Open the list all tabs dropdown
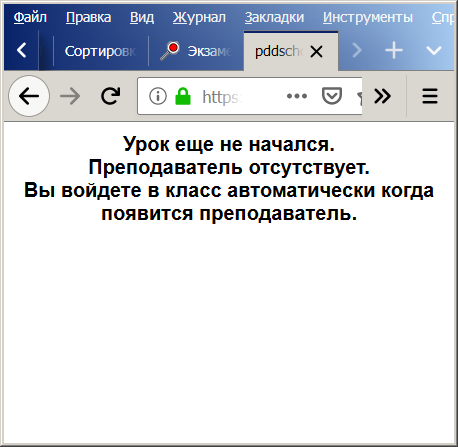Screen dimensions: 458x447 434,51
